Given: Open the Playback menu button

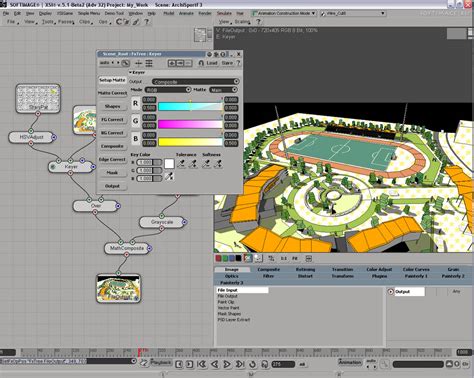Looking at the screenshot, I should 161,362.
